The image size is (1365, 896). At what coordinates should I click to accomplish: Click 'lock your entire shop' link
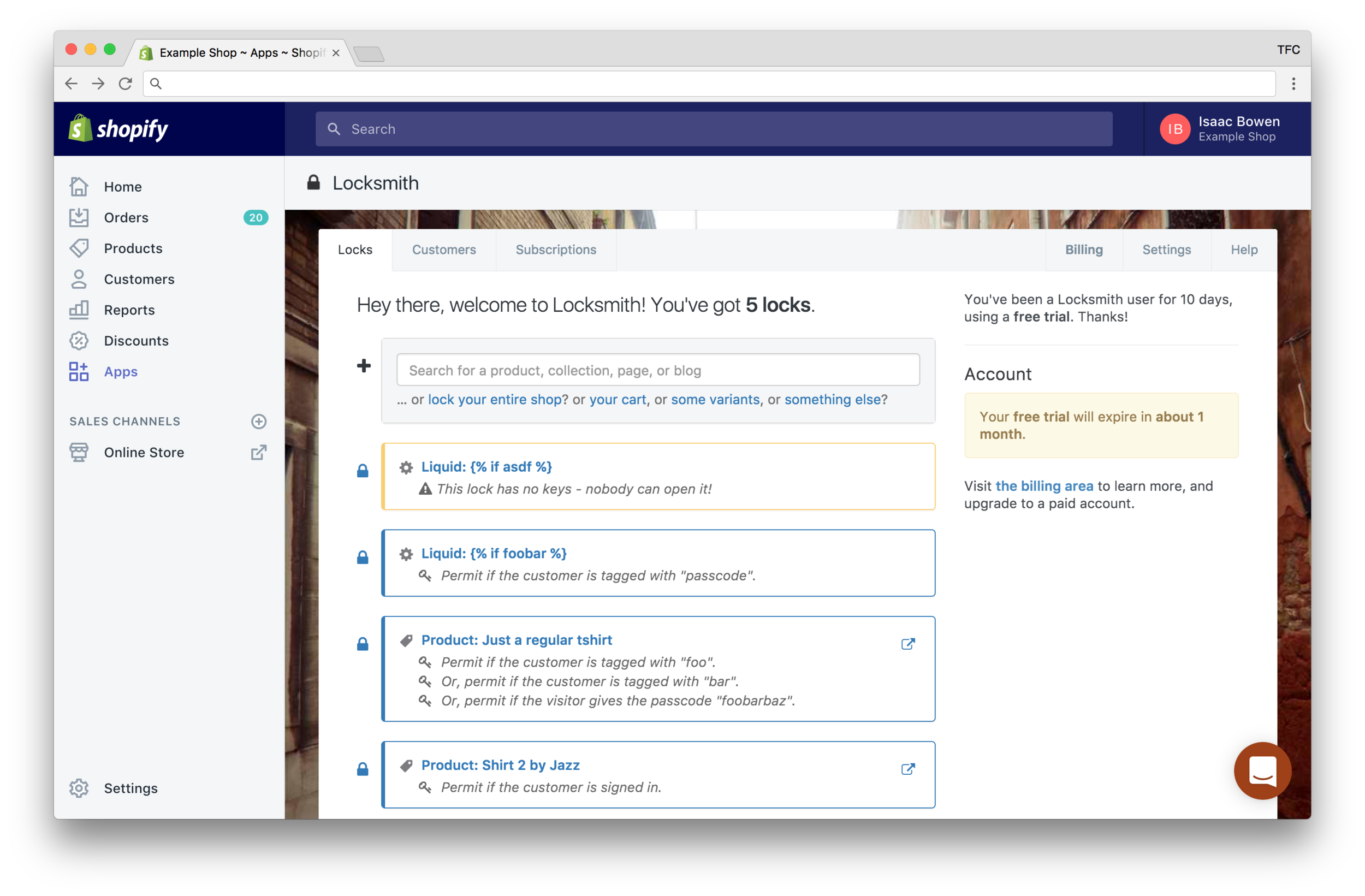(494, 399)
